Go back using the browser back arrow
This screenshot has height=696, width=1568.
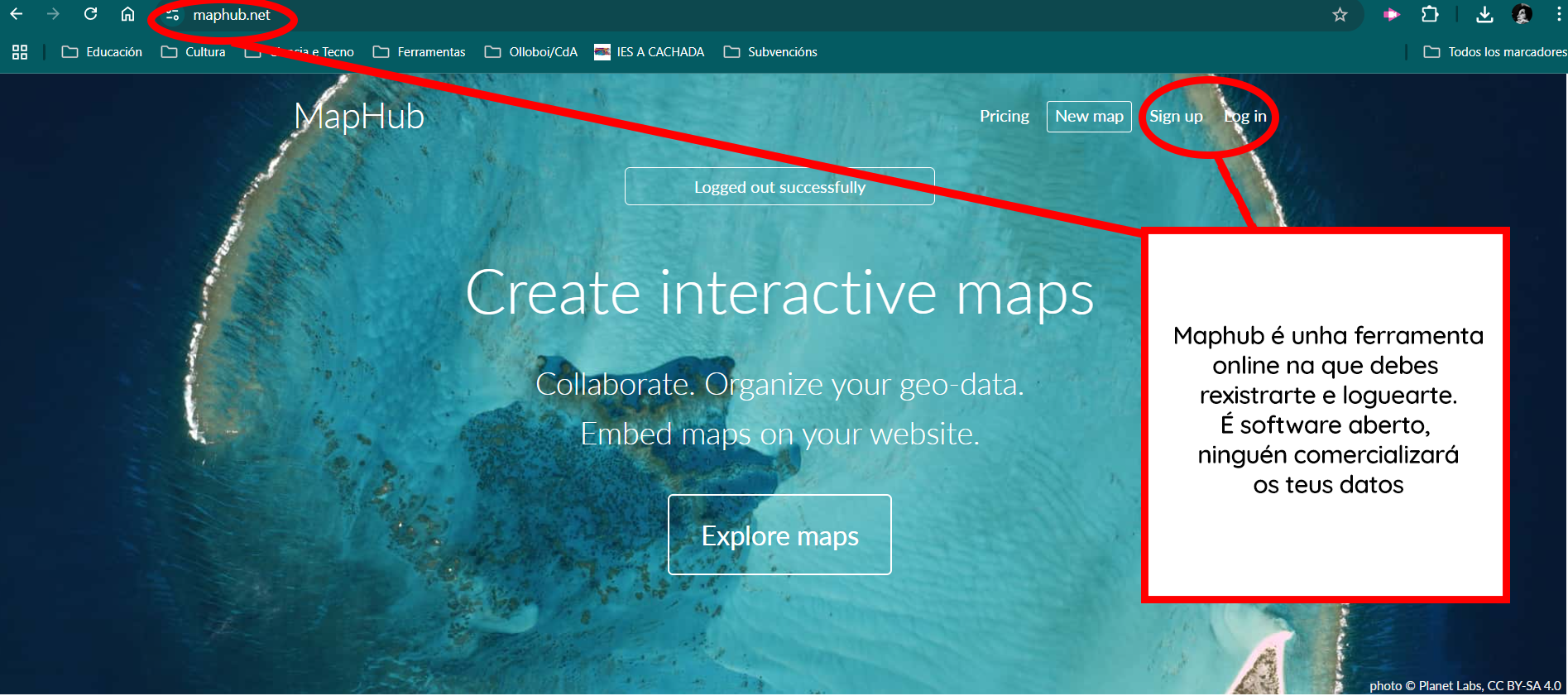(17, 14)
